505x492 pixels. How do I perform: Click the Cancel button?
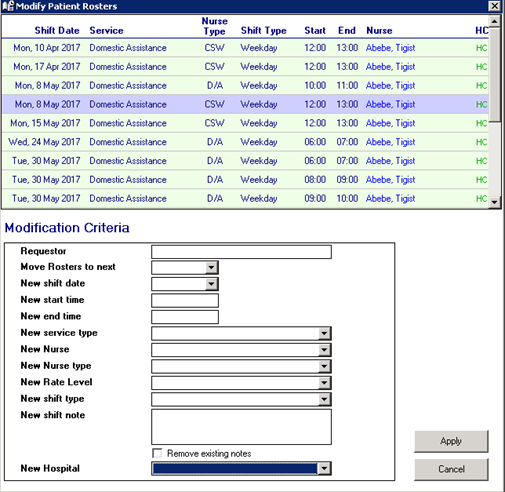click(451, 469)
